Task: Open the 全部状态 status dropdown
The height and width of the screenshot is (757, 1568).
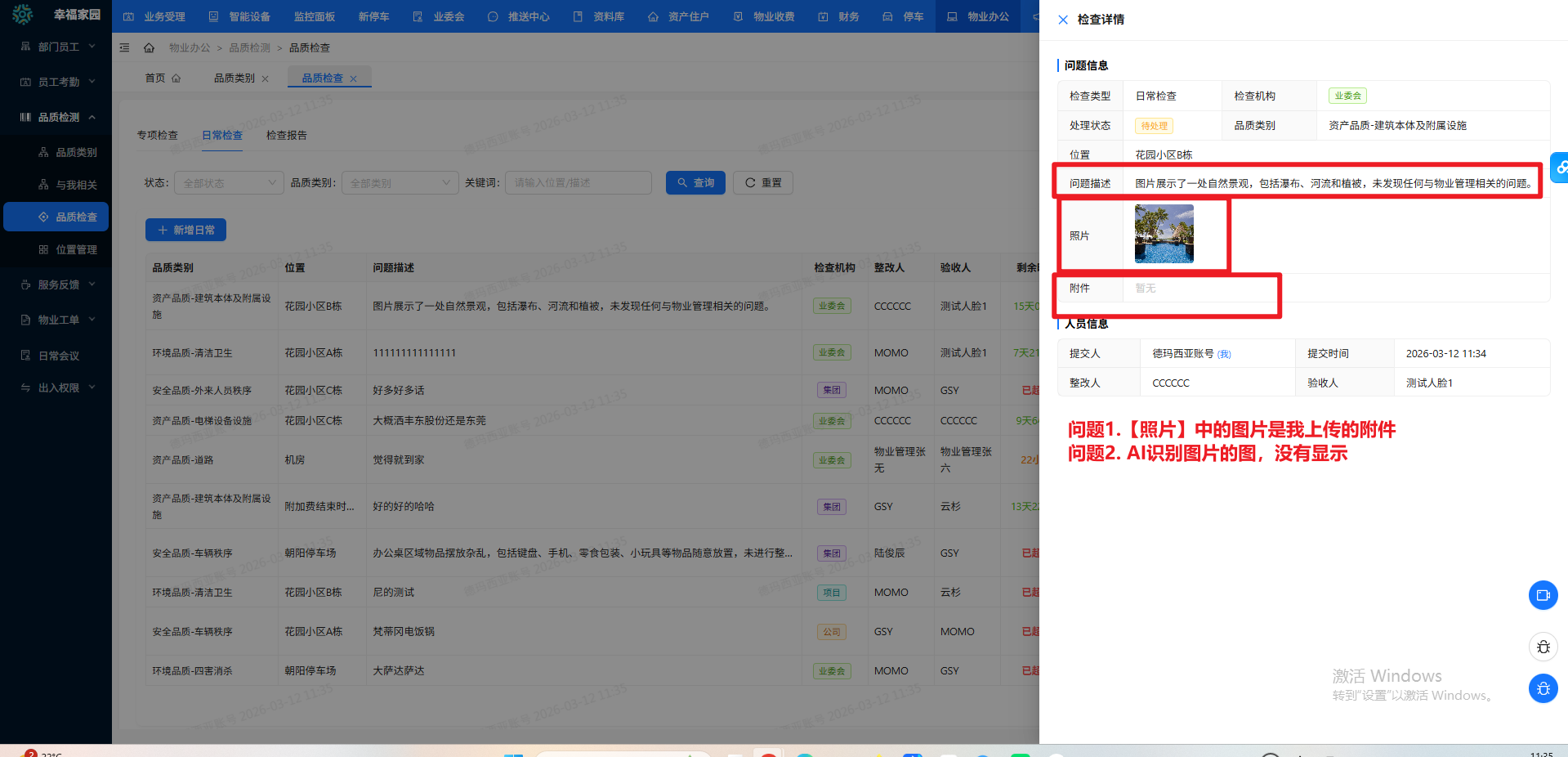Action: (x=228, y=182)
